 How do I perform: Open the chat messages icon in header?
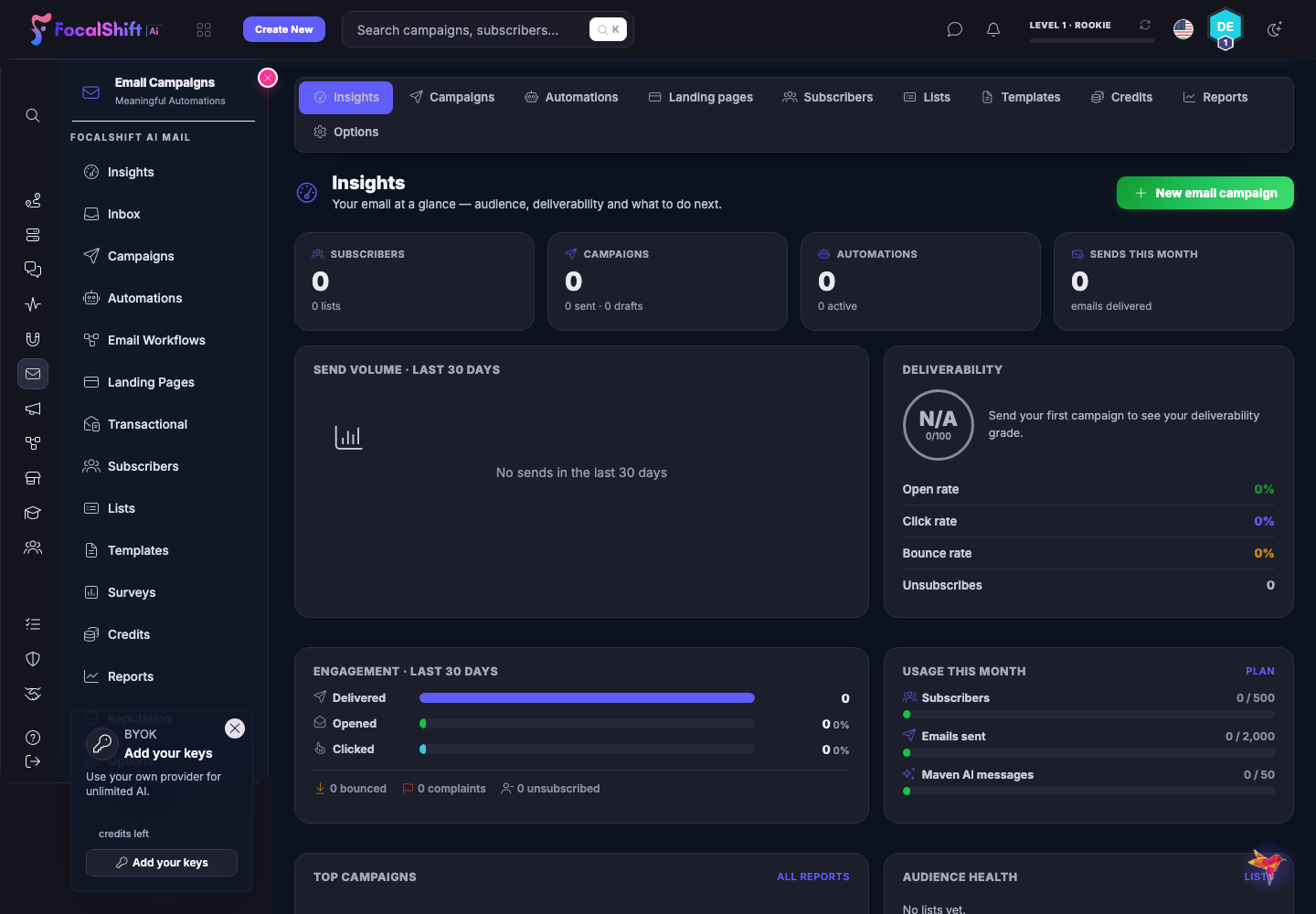point(955,30)
